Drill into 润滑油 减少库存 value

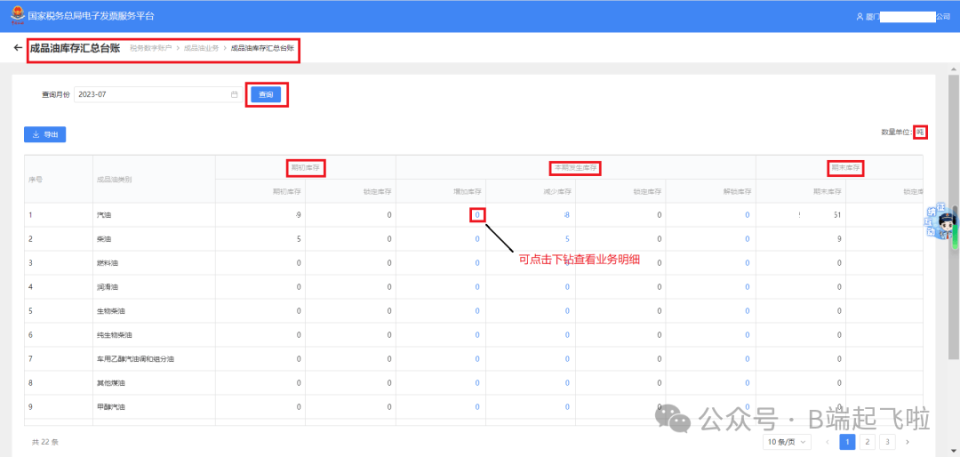click(568, 287)
